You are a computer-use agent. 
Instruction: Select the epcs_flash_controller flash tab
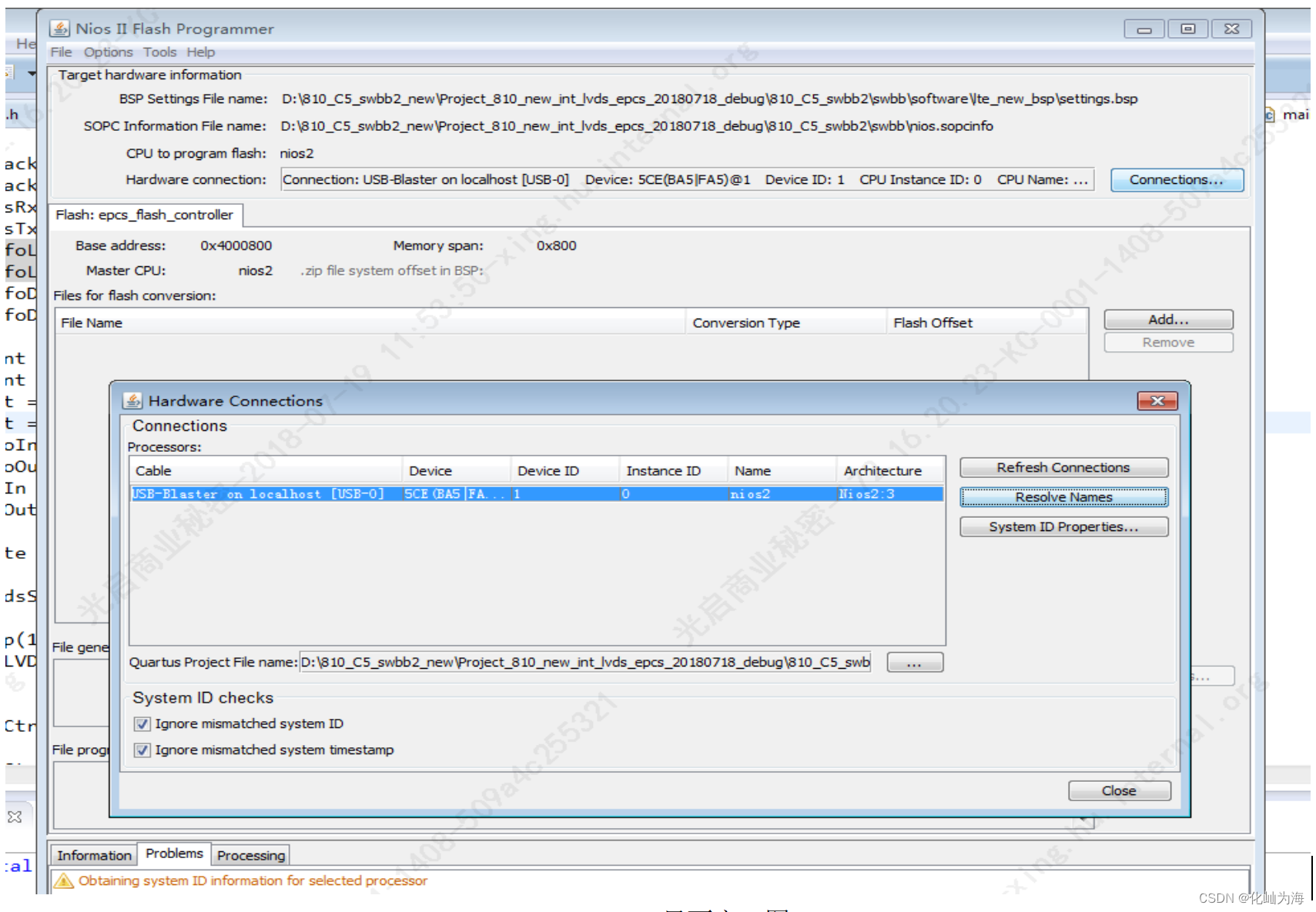point(146,215)
